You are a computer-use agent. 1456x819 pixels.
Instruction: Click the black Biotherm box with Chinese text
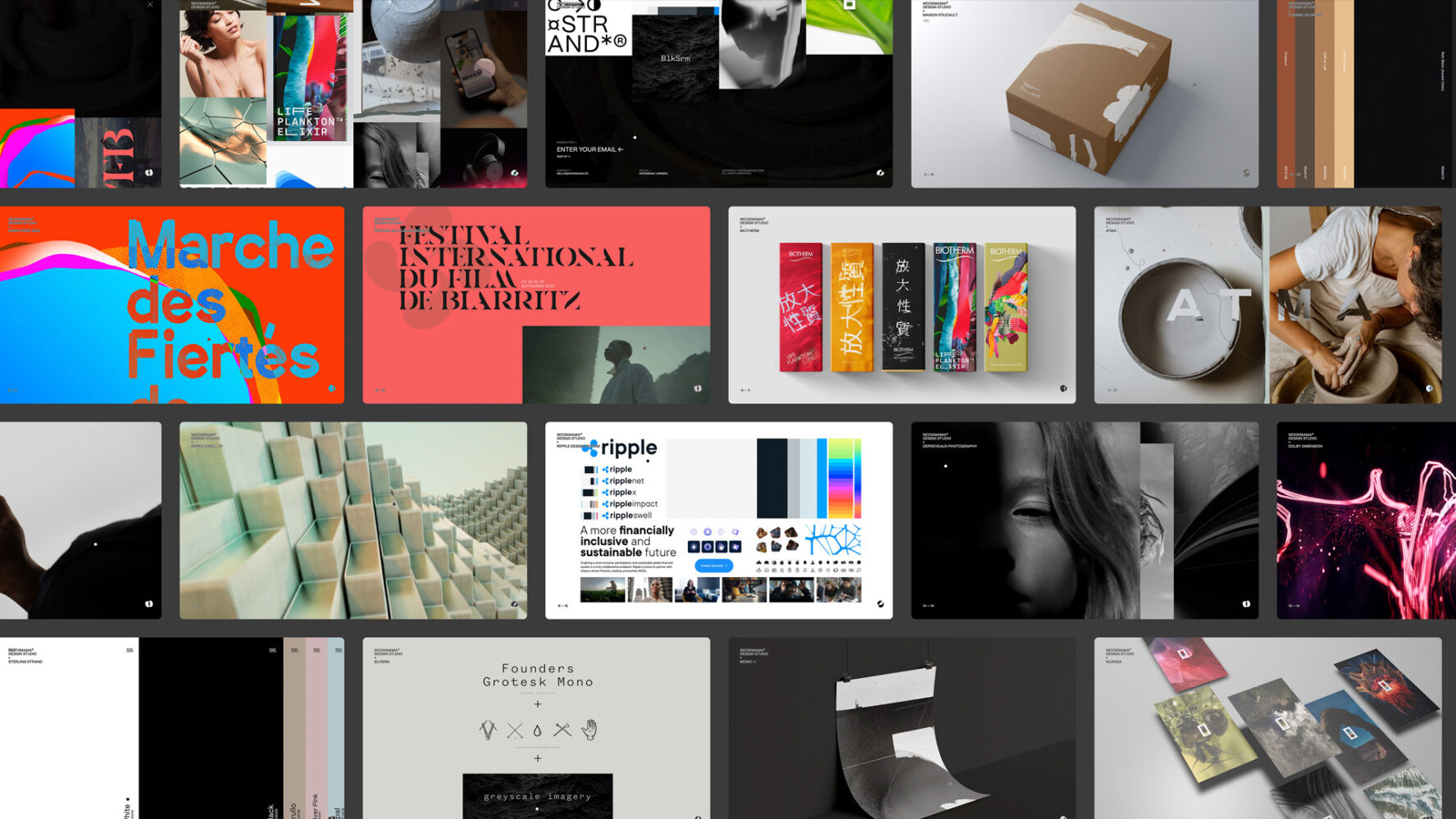point(903,307)
